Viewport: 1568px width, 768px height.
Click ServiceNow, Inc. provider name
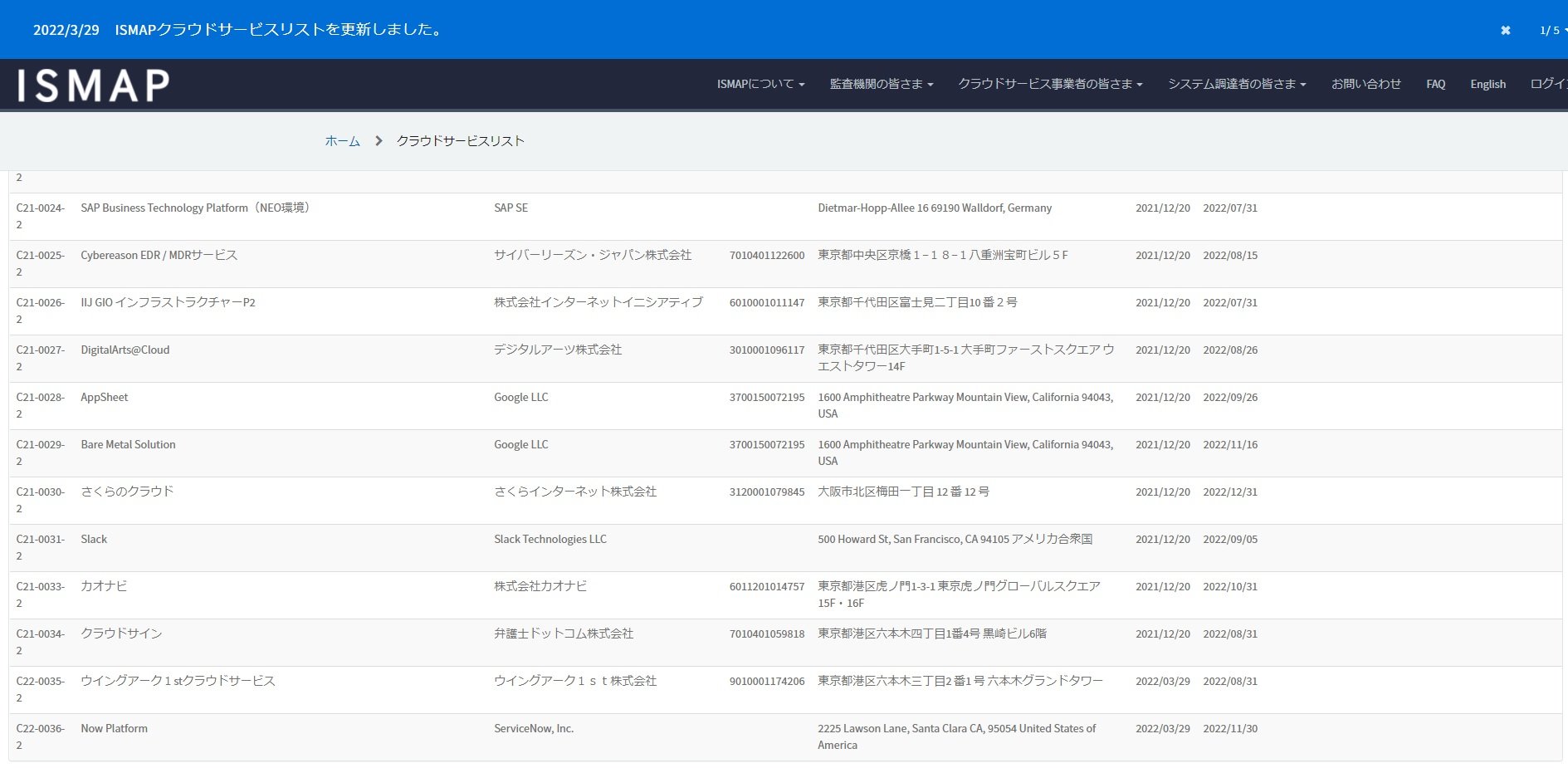(x=534, y=728)
